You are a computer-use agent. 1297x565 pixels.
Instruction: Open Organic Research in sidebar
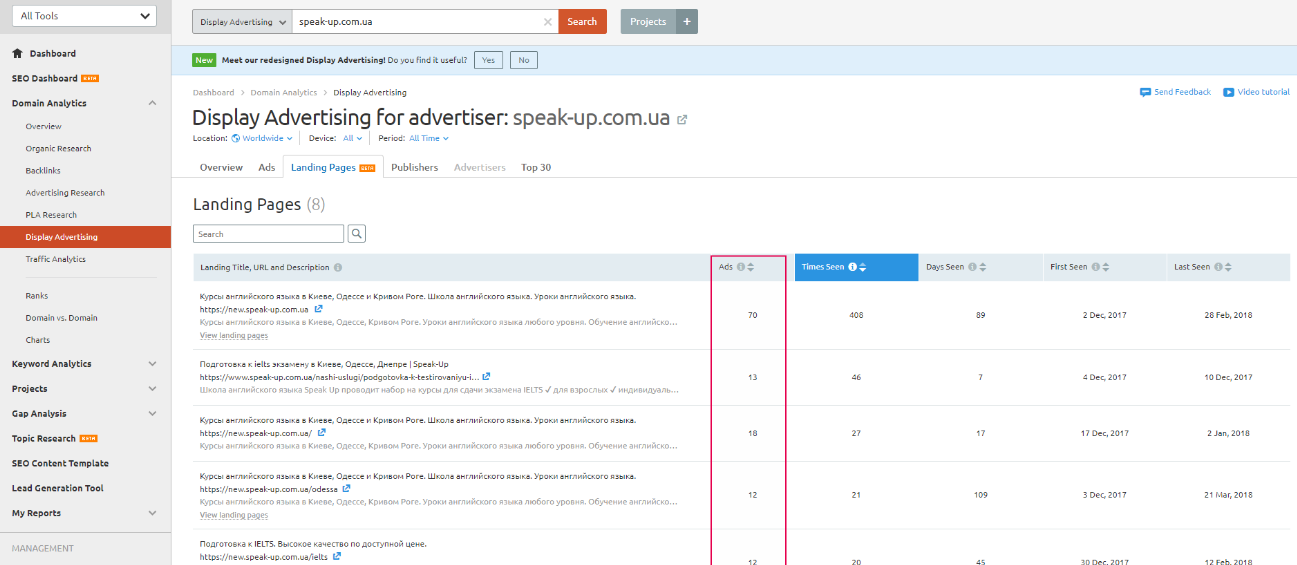58,148
